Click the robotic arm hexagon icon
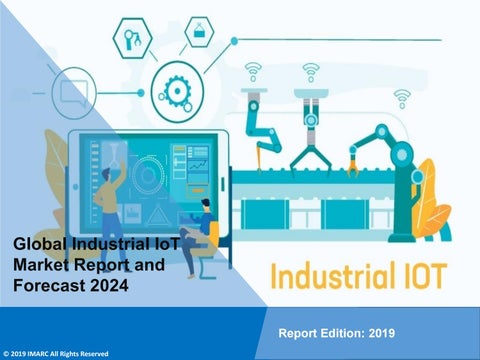The width and height of the screenshot is (480, 360). (133, 38)
